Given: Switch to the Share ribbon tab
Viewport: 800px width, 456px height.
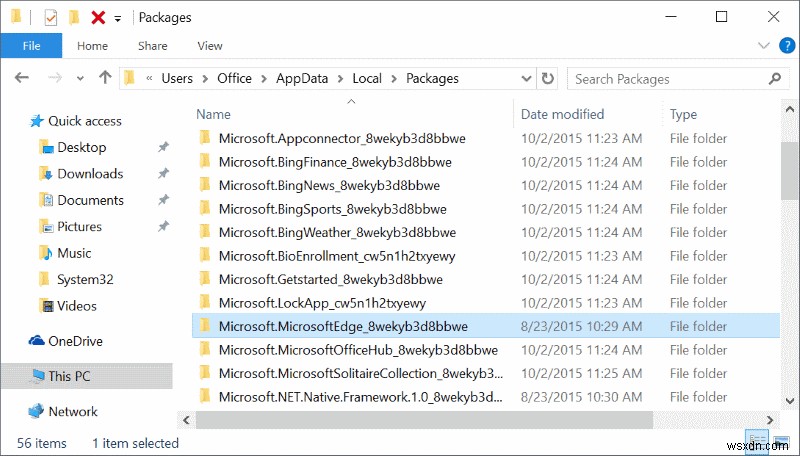Looking at the screenshot, I should point(153,46).
